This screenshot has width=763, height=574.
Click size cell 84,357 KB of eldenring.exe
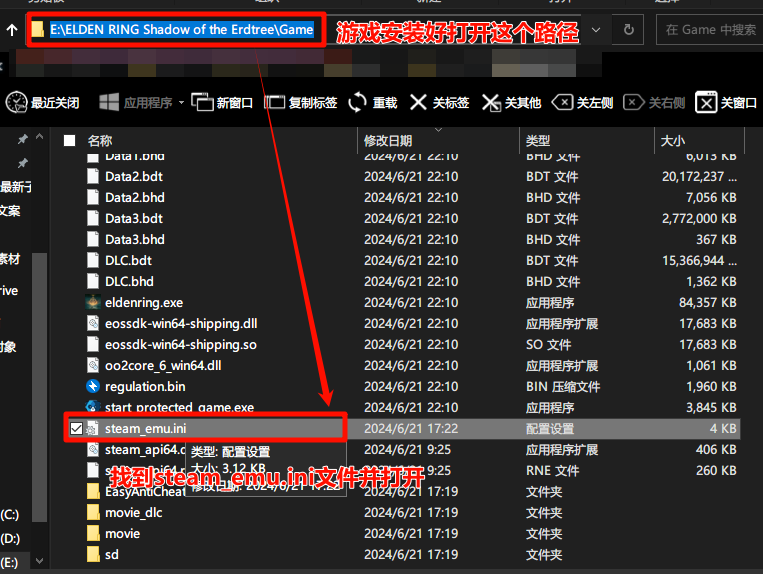click(708, 303)
